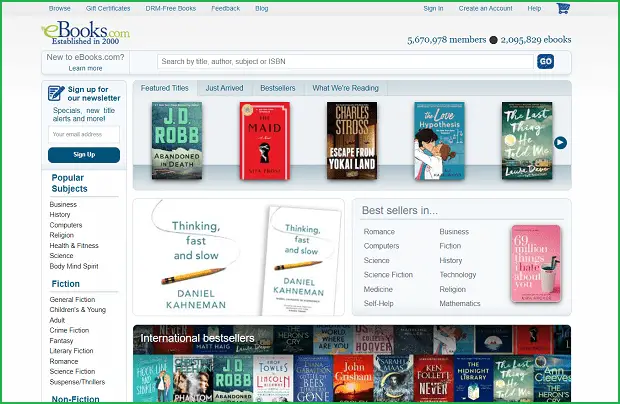Open Self-Help in Best sellers panel
Image resolution: width=620 pixels, height=404 pixels.
pyautogui.click(x=378, y=304)
